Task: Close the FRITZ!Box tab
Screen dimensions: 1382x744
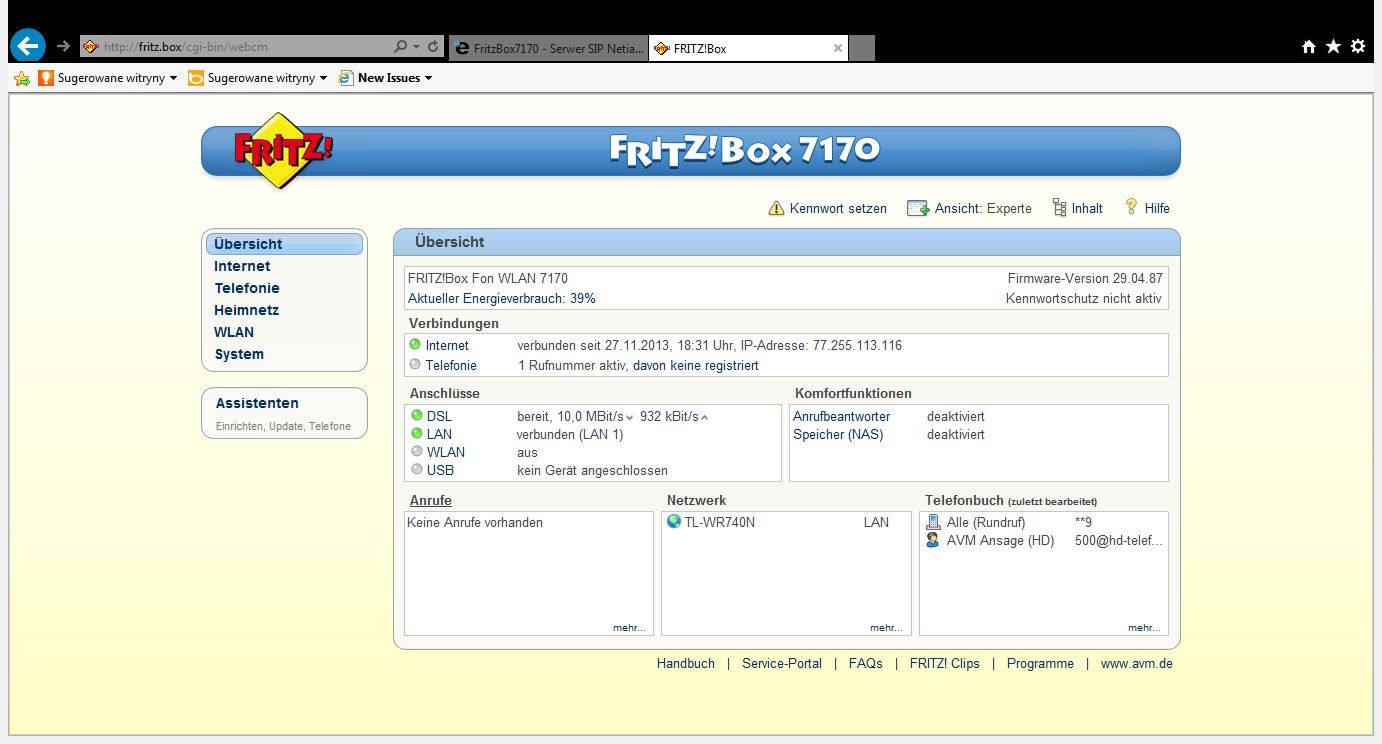Action: click(838, 47)
